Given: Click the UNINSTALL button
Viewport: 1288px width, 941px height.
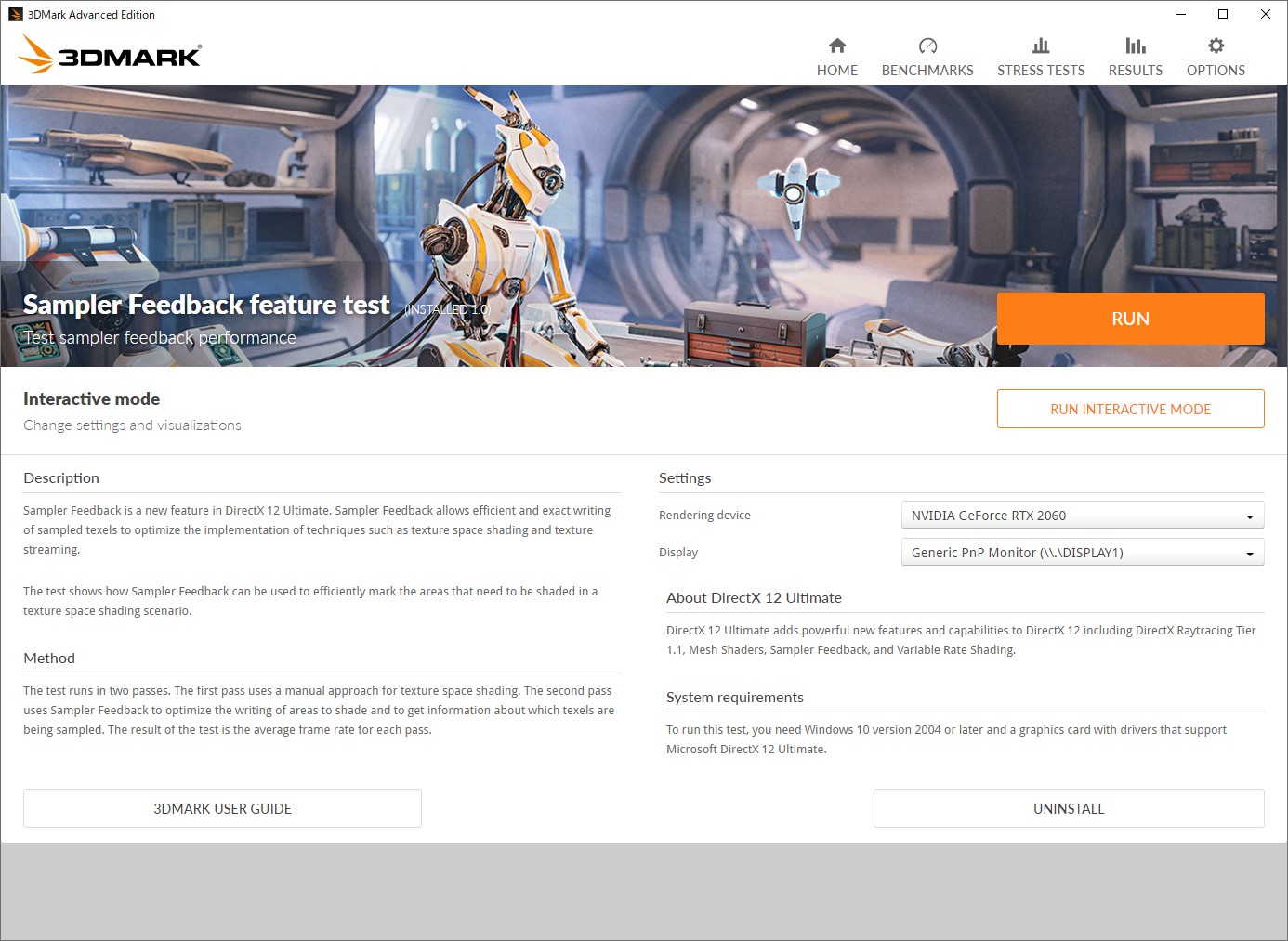Looking at the screenshot, I should pos(1069,808).
